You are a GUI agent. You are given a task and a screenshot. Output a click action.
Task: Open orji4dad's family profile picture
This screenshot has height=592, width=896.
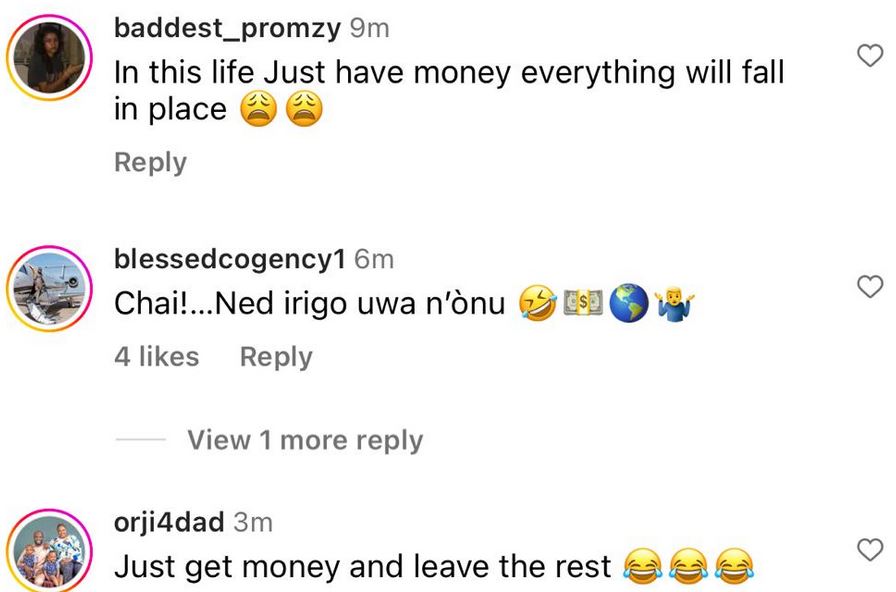point(49,551)
